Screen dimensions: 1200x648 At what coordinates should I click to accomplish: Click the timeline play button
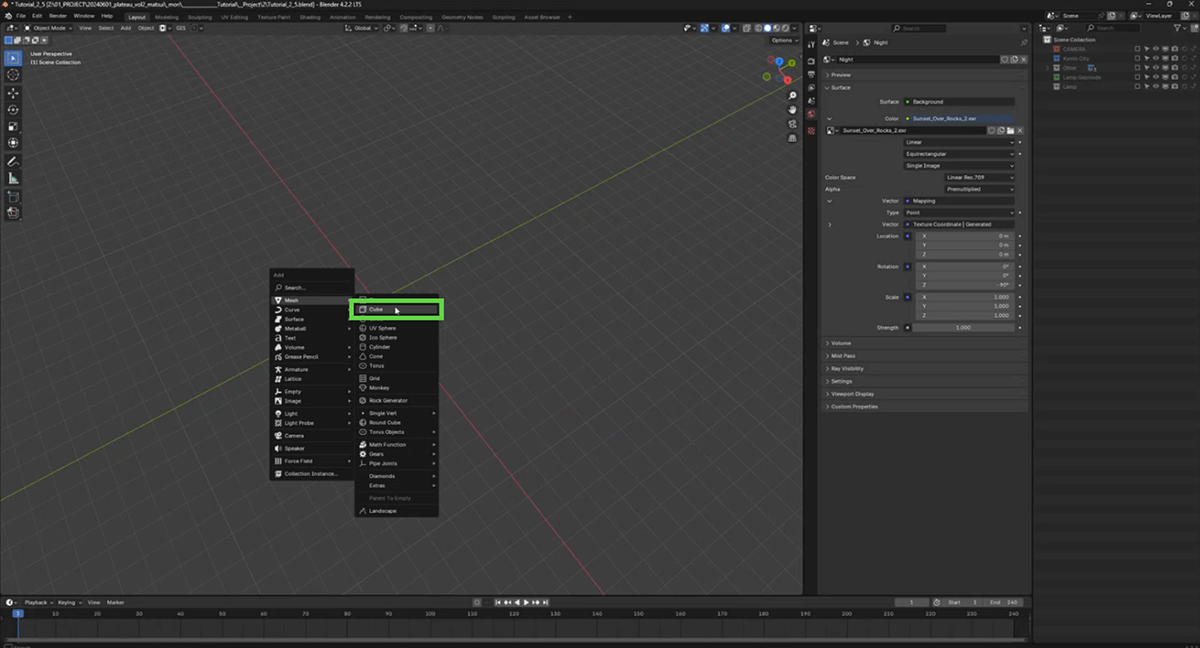[526, 603]
